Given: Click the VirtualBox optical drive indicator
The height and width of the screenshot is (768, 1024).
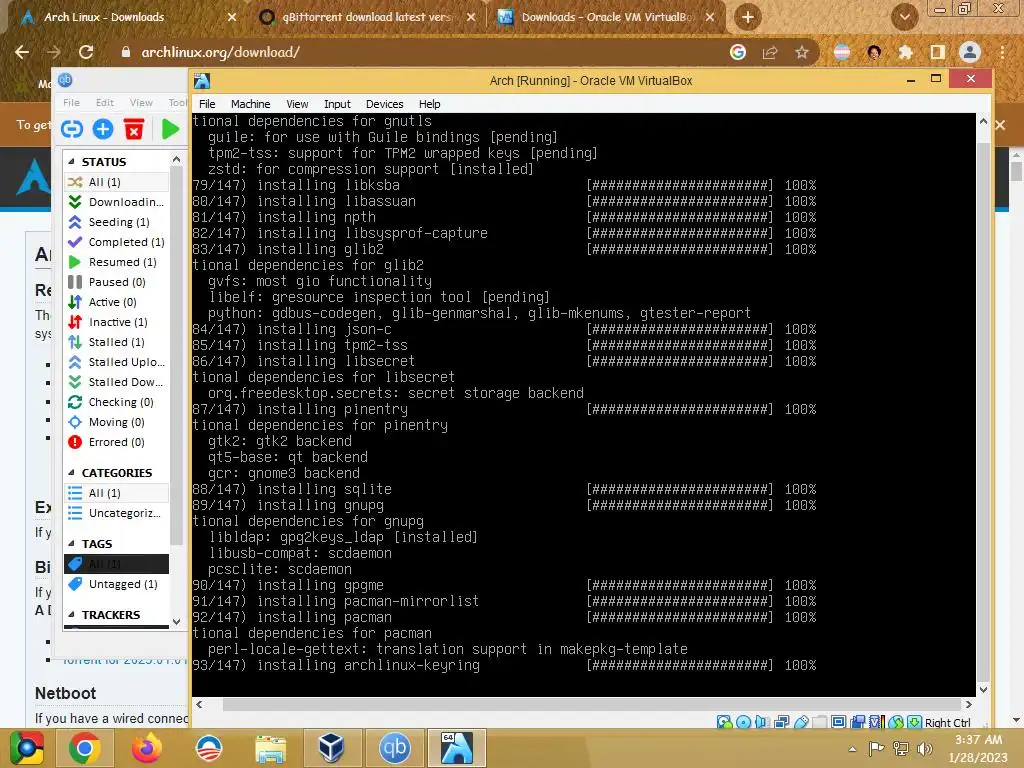Looking at the screenshot, I should click(743, 722).
